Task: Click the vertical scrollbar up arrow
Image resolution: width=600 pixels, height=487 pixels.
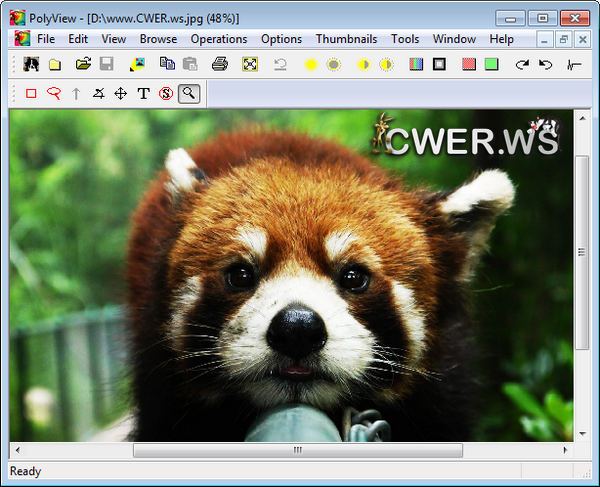Action: [582, 118]
